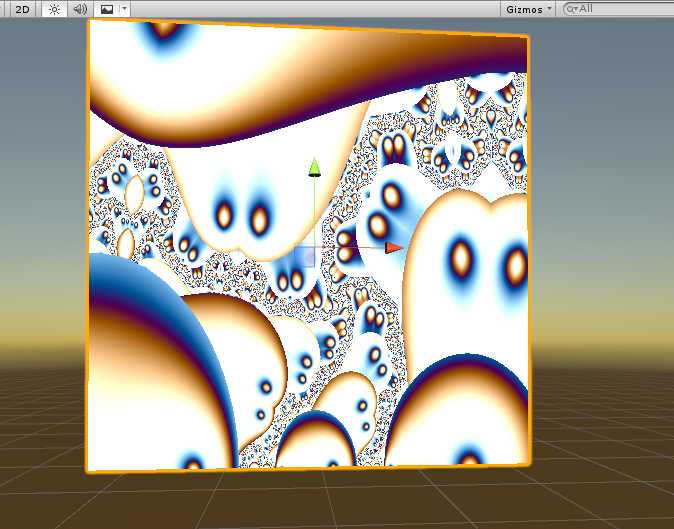Click the large eye pair on quad's right
This screenshot has height=529, width=674.
point(487,262)
